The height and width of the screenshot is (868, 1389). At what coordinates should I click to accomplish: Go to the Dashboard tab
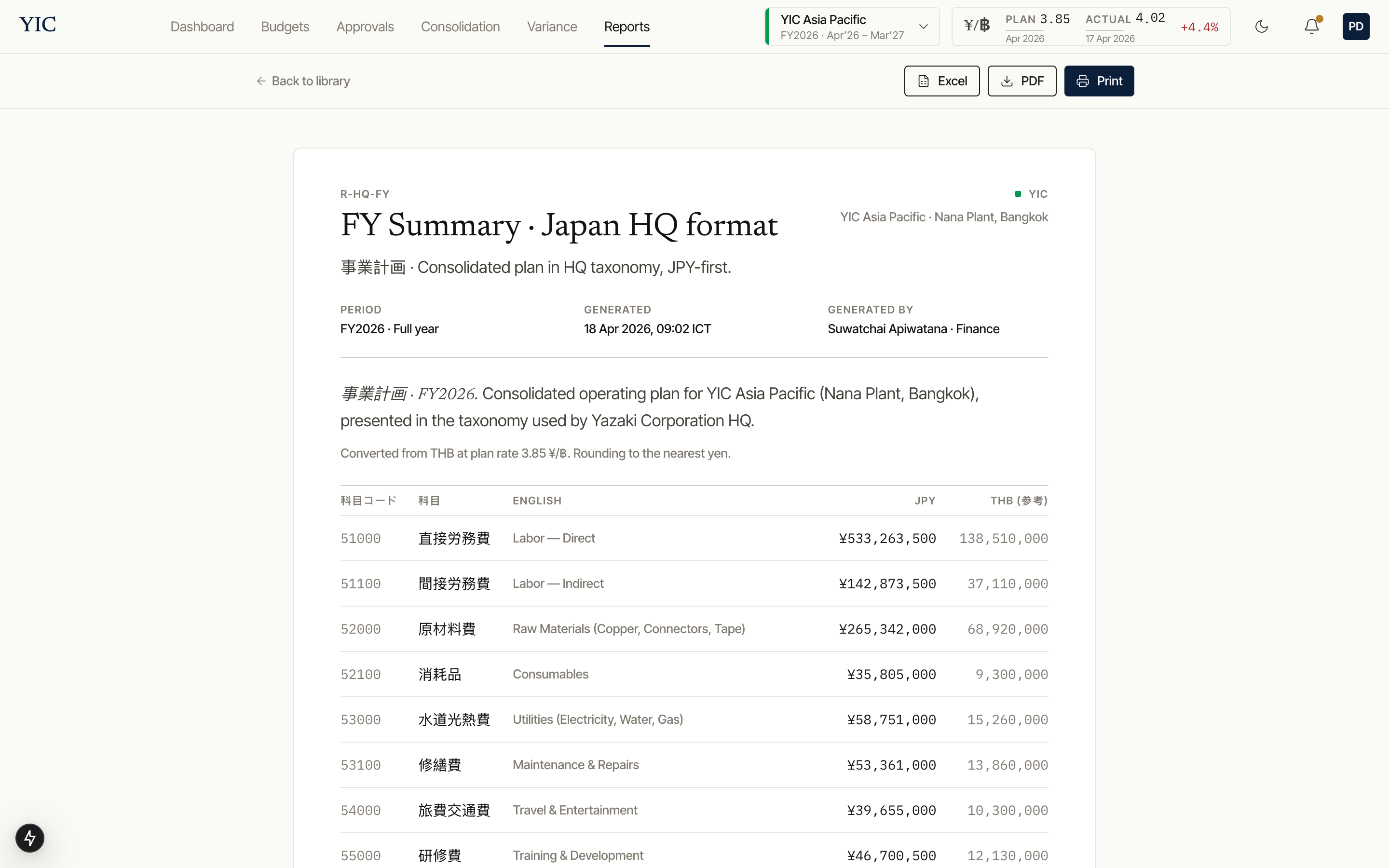coord(202,27)
